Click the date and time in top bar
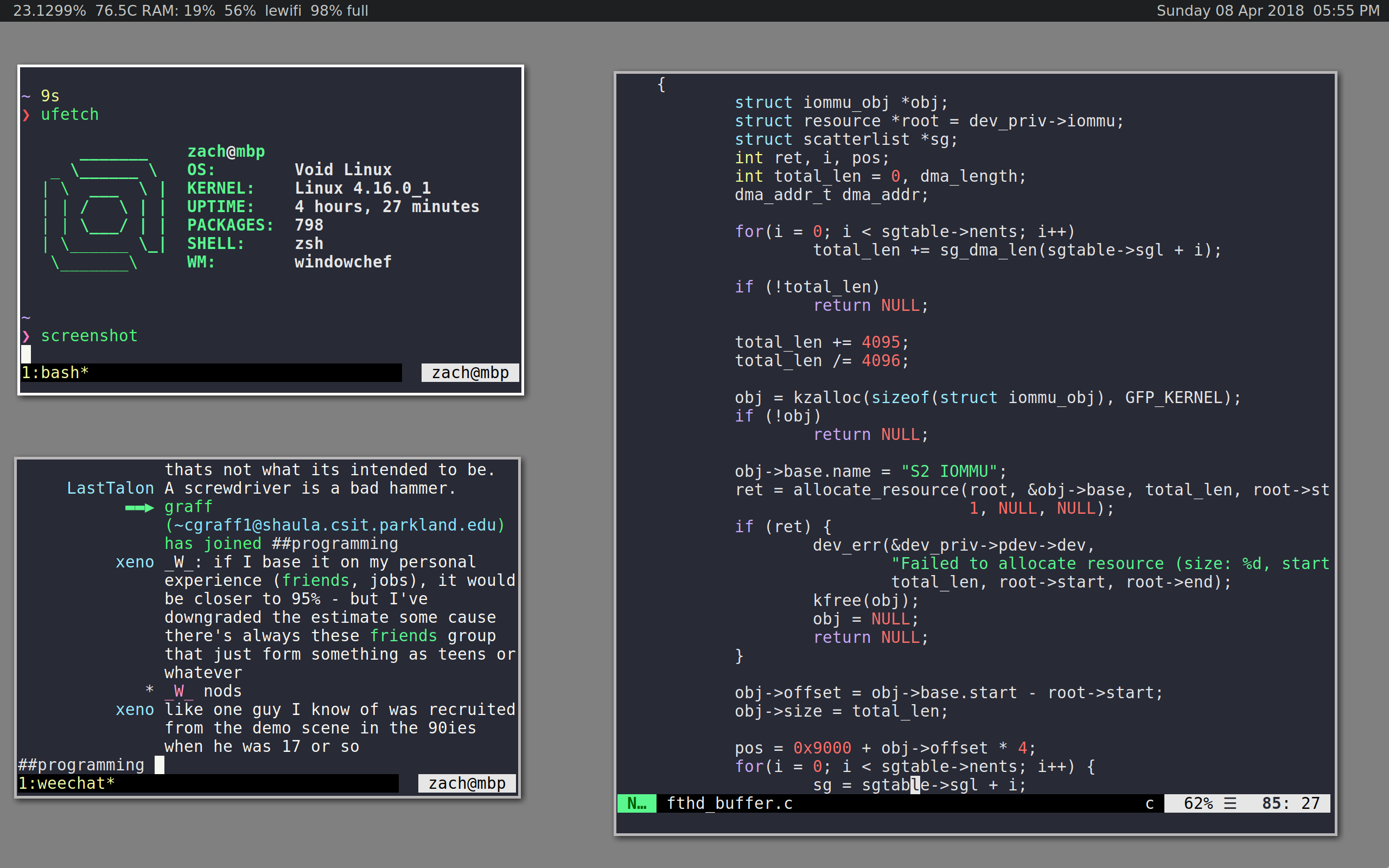The height and width of the screenshot is (868, 1389). tap(1267, 10)
